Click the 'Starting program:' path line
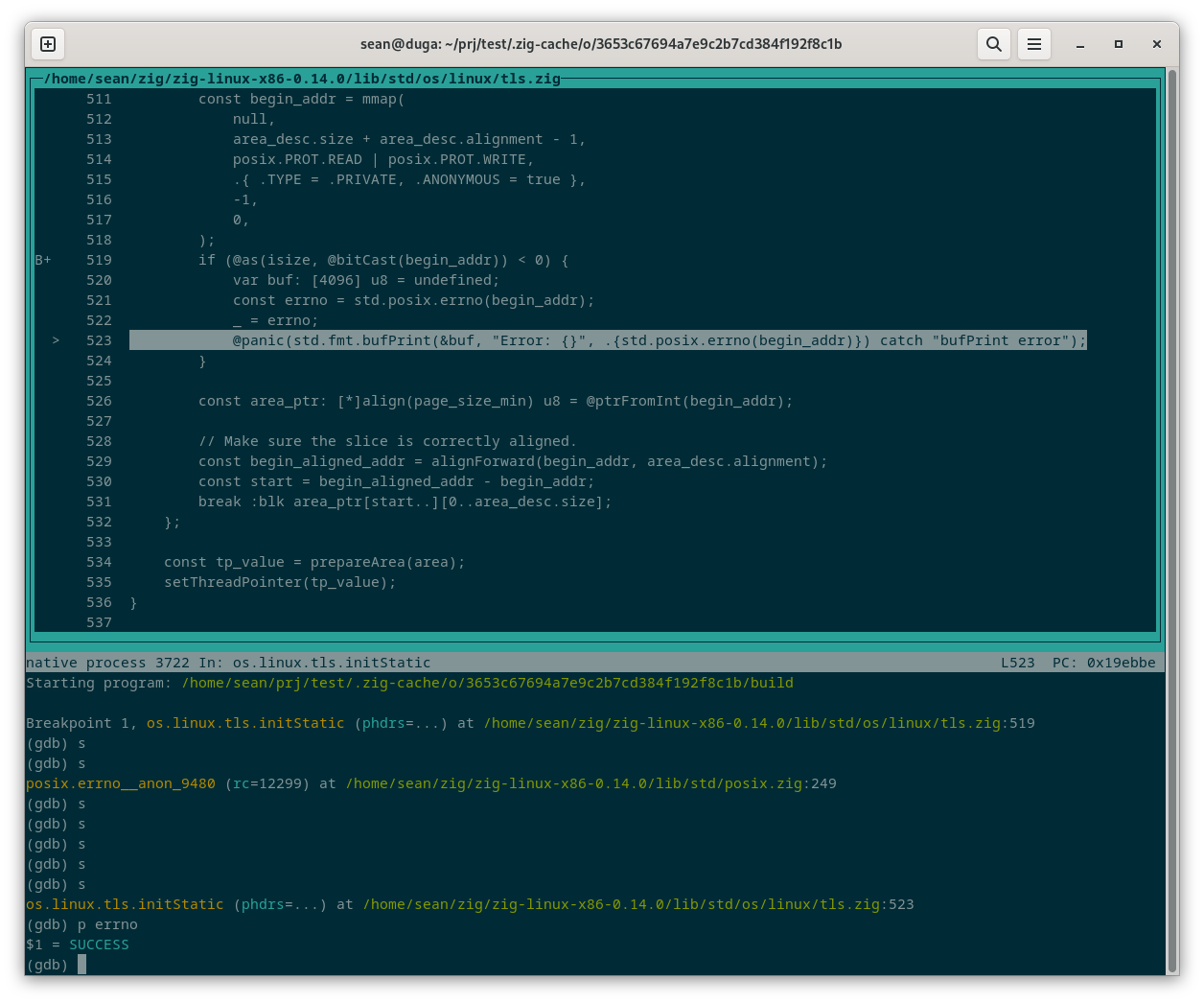 (409, 683)
